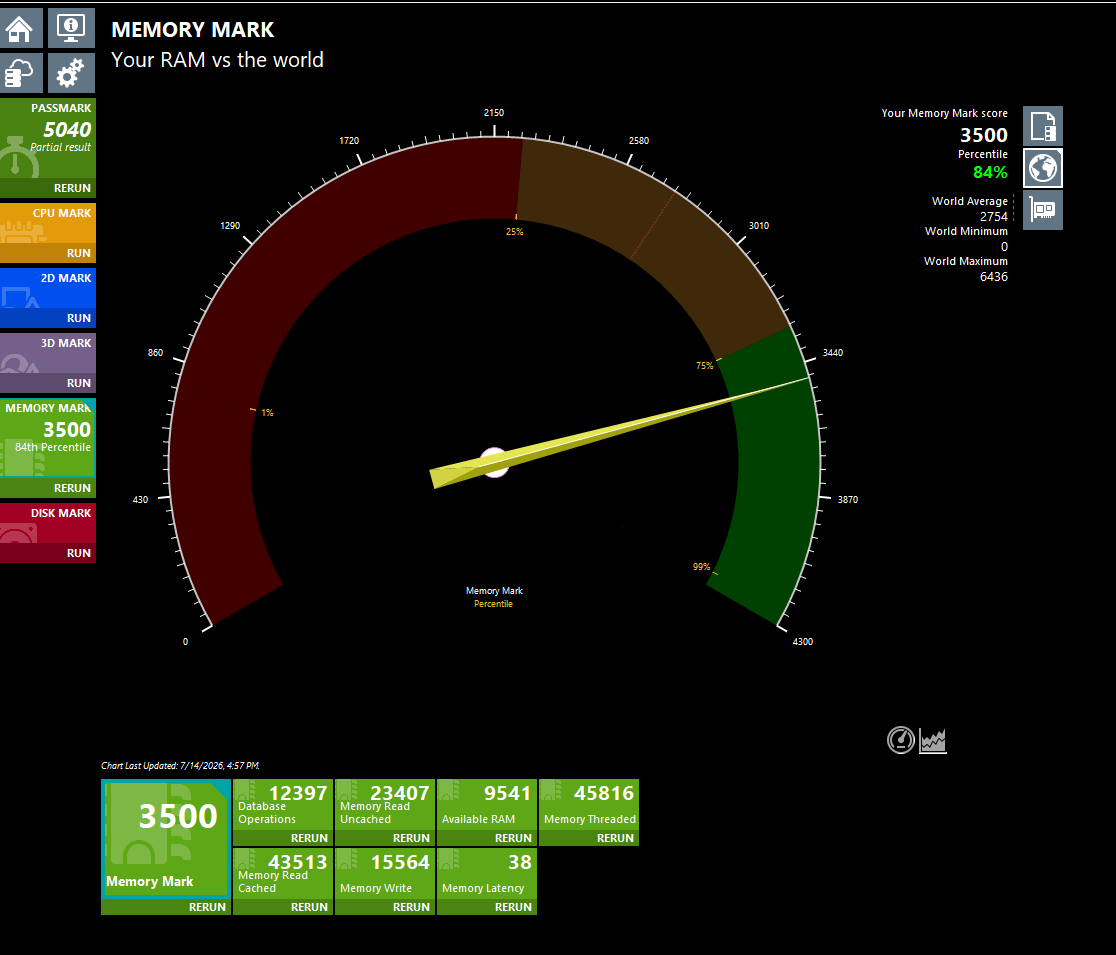Run the 2D Mark test

pyautogui.click(x=48, y=318)
